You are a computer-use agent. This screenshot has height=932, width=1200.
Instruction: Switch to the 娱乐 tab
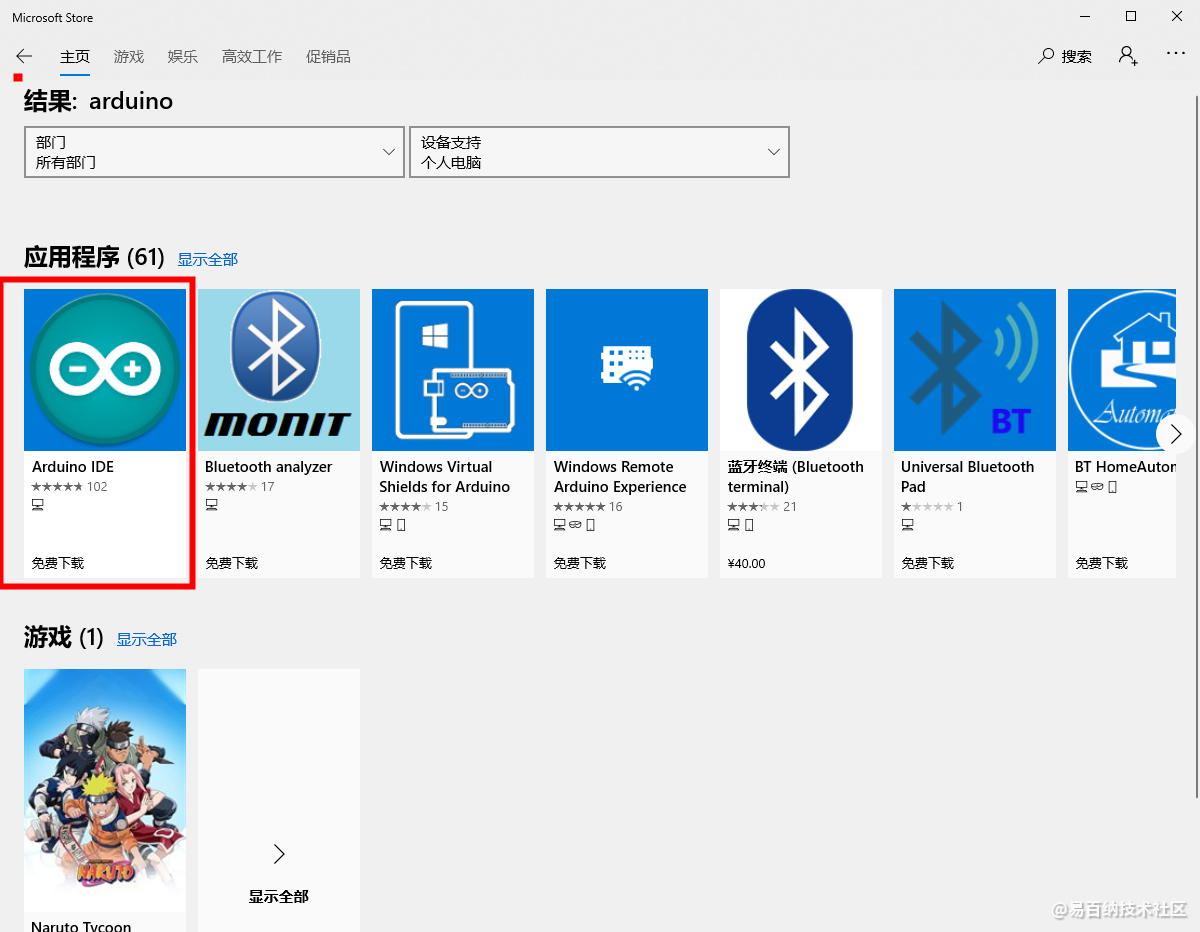[x=183, y=57]
